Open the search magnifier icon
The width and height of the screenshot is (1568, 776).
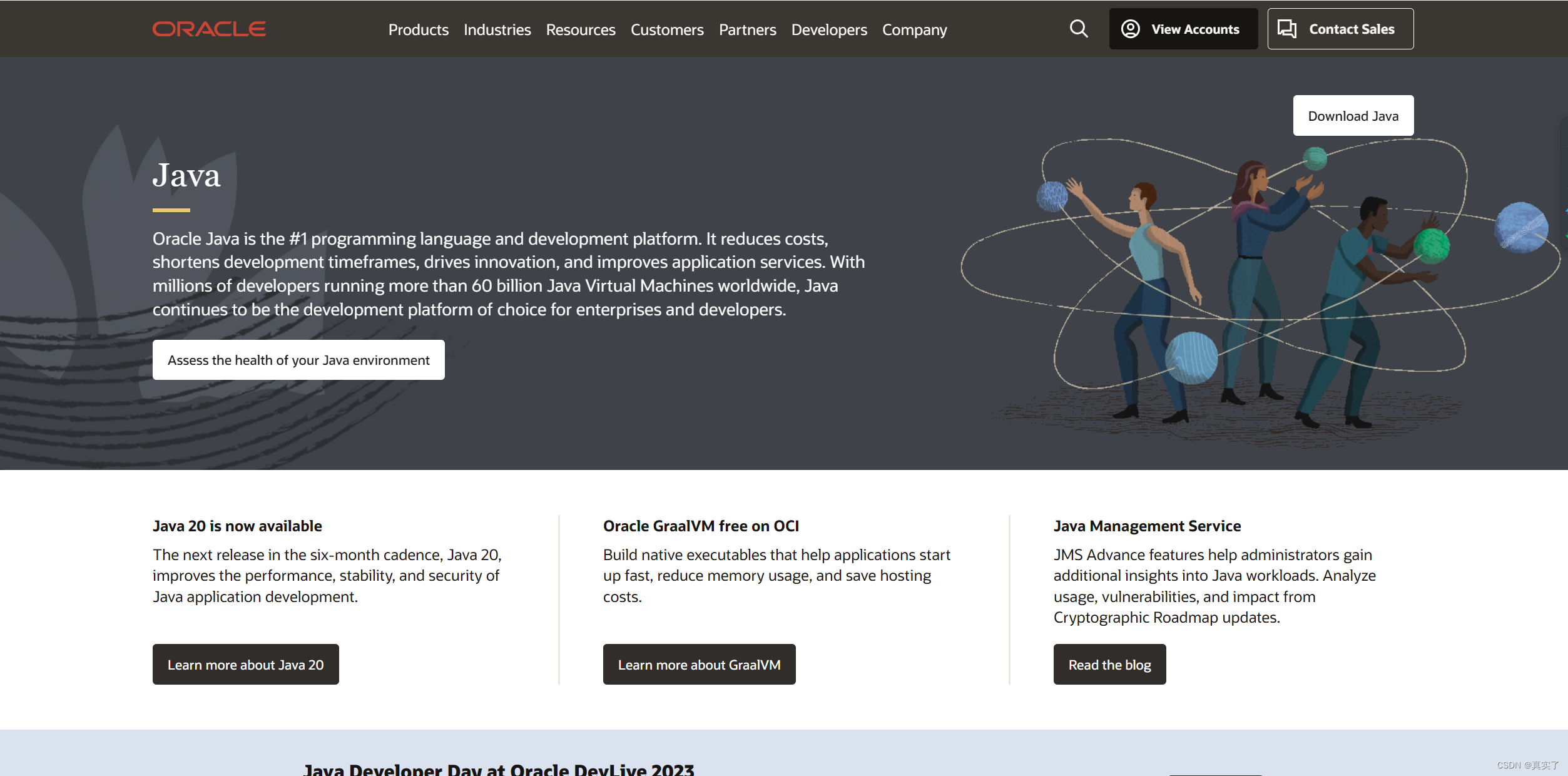pyautogui.click(x=1078, y=29)
